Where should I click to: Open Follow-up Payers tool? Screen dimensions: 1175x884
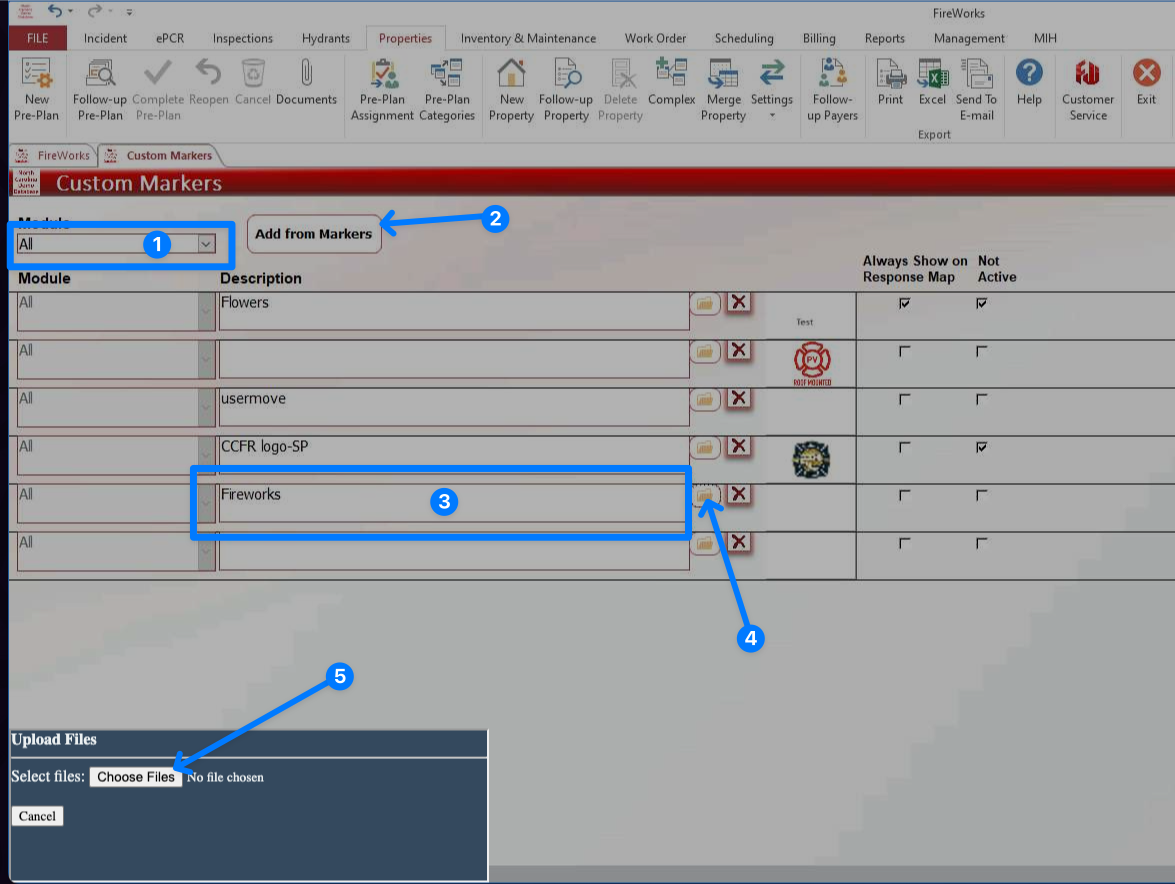pos(832,89)
